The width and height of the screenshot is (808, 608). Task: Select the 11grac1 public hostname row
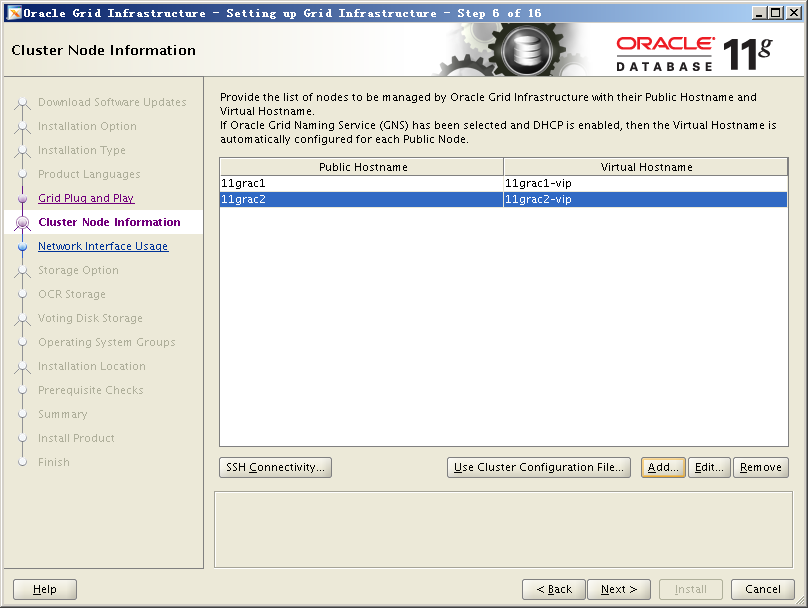tap(361, 184)
